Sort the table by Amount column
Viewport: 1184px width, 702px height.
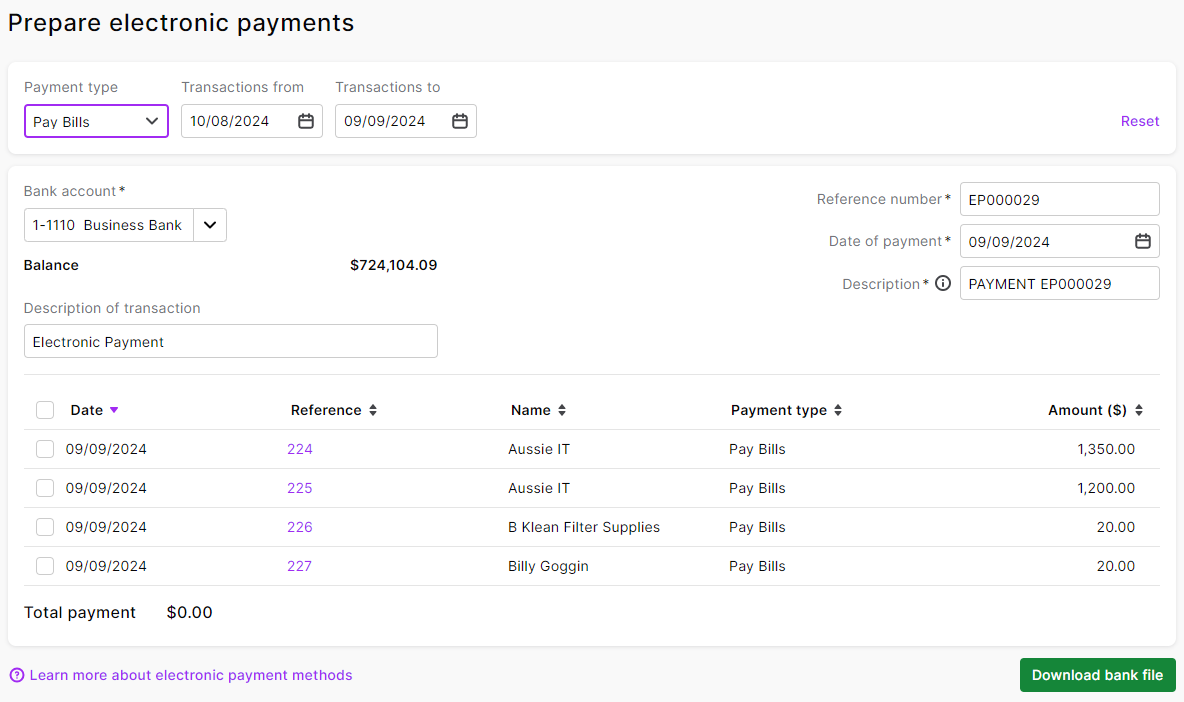[1139, 410]
